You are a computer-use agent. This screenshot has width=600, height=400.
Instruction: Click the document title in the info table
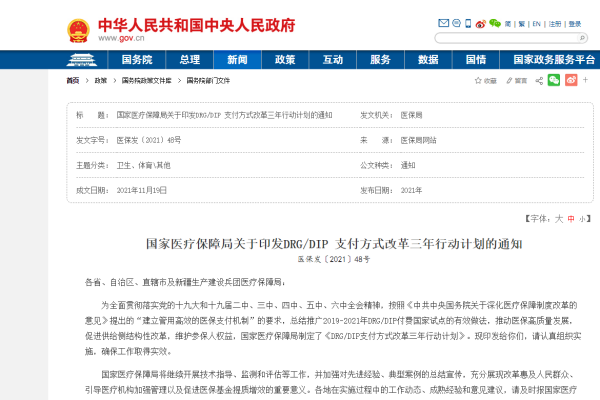(x=224, y=115)
